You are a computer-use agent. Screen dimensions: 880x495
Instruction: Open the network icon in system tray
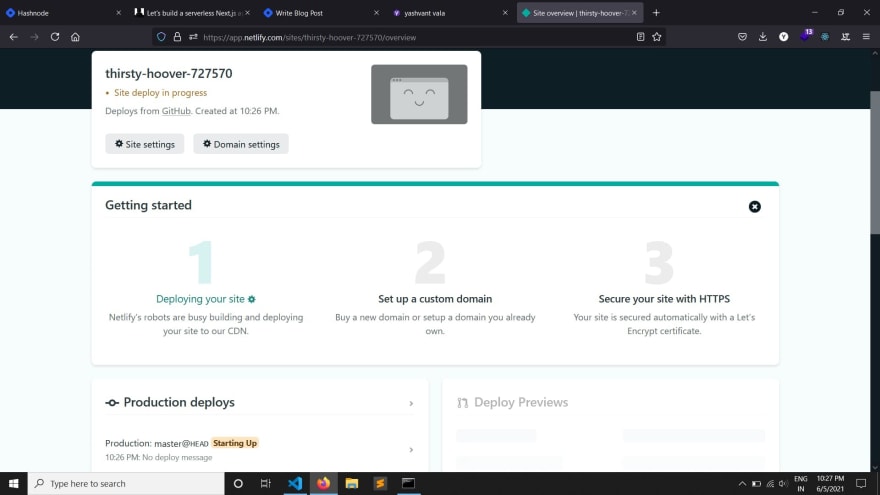pos(770,483)
